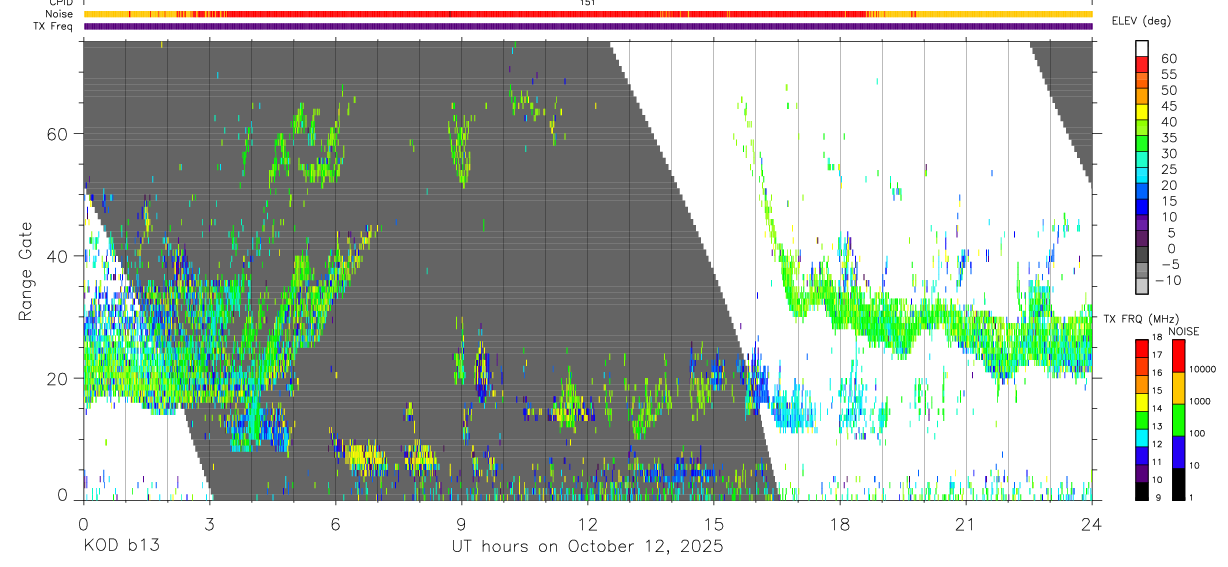Click the '45' label in the ELEV legend

pyautogui.click(x=1169, y=106)
